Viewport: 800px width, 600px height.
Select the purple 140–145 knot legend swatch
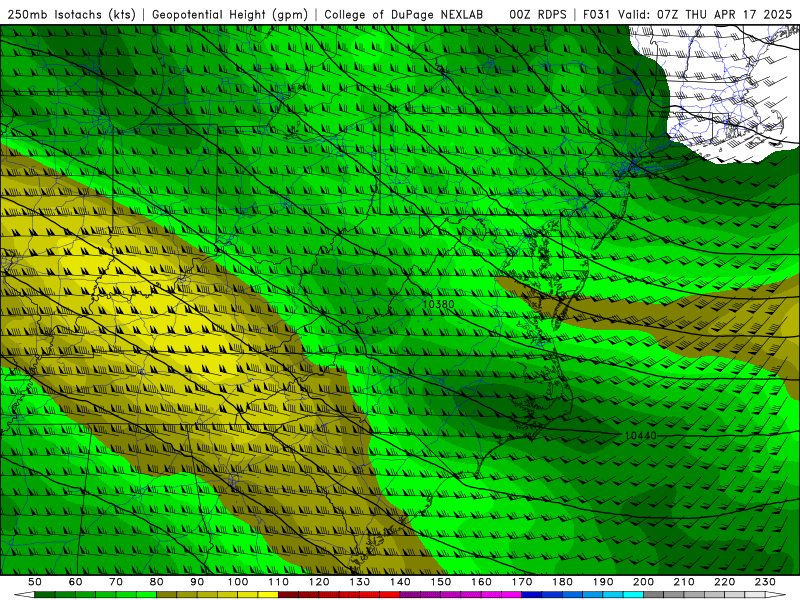pyautogui.click(x=410, y=594)
